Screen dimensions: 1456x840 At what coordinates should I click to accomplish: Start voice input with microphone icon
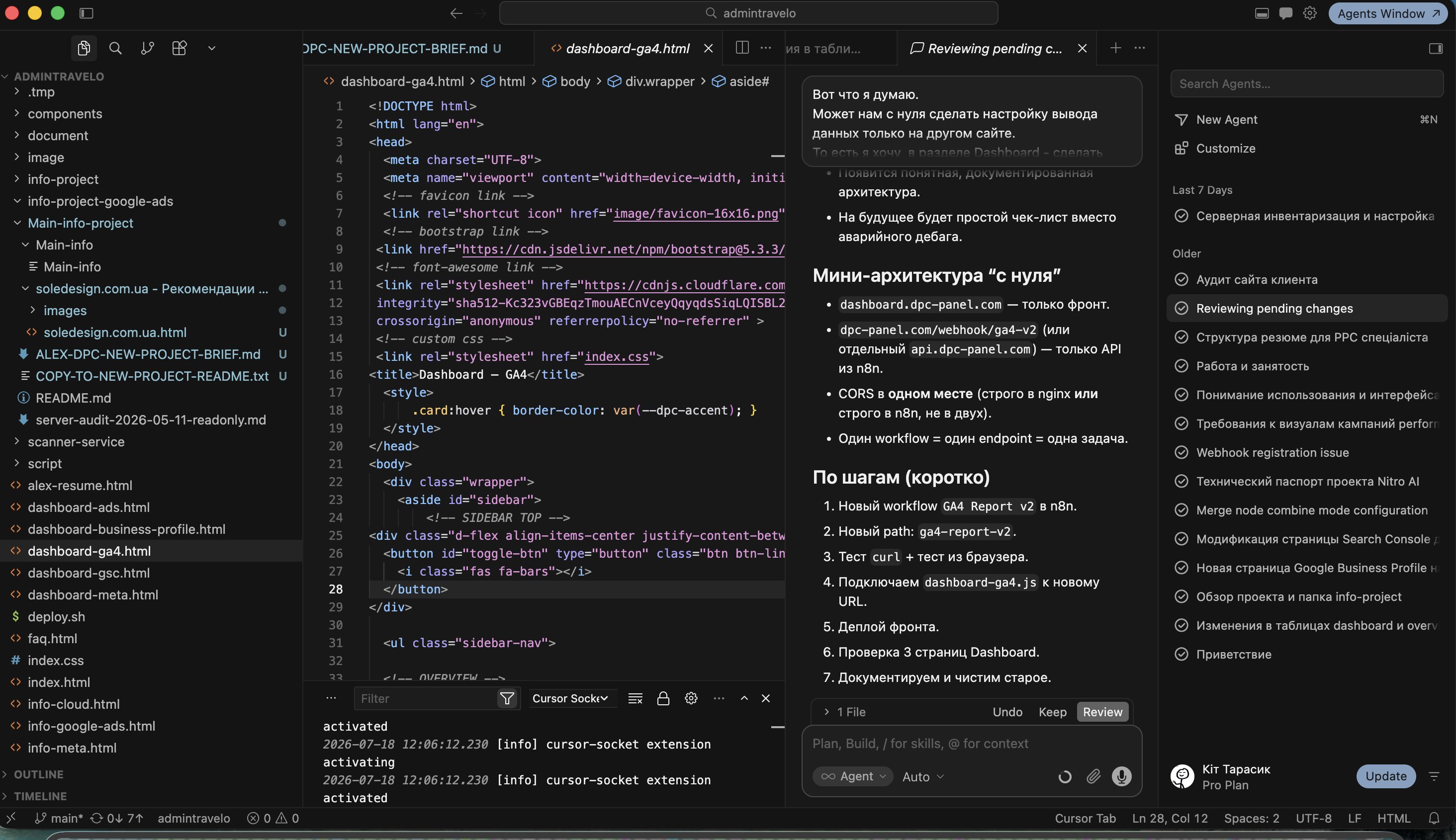point(1121,776)
